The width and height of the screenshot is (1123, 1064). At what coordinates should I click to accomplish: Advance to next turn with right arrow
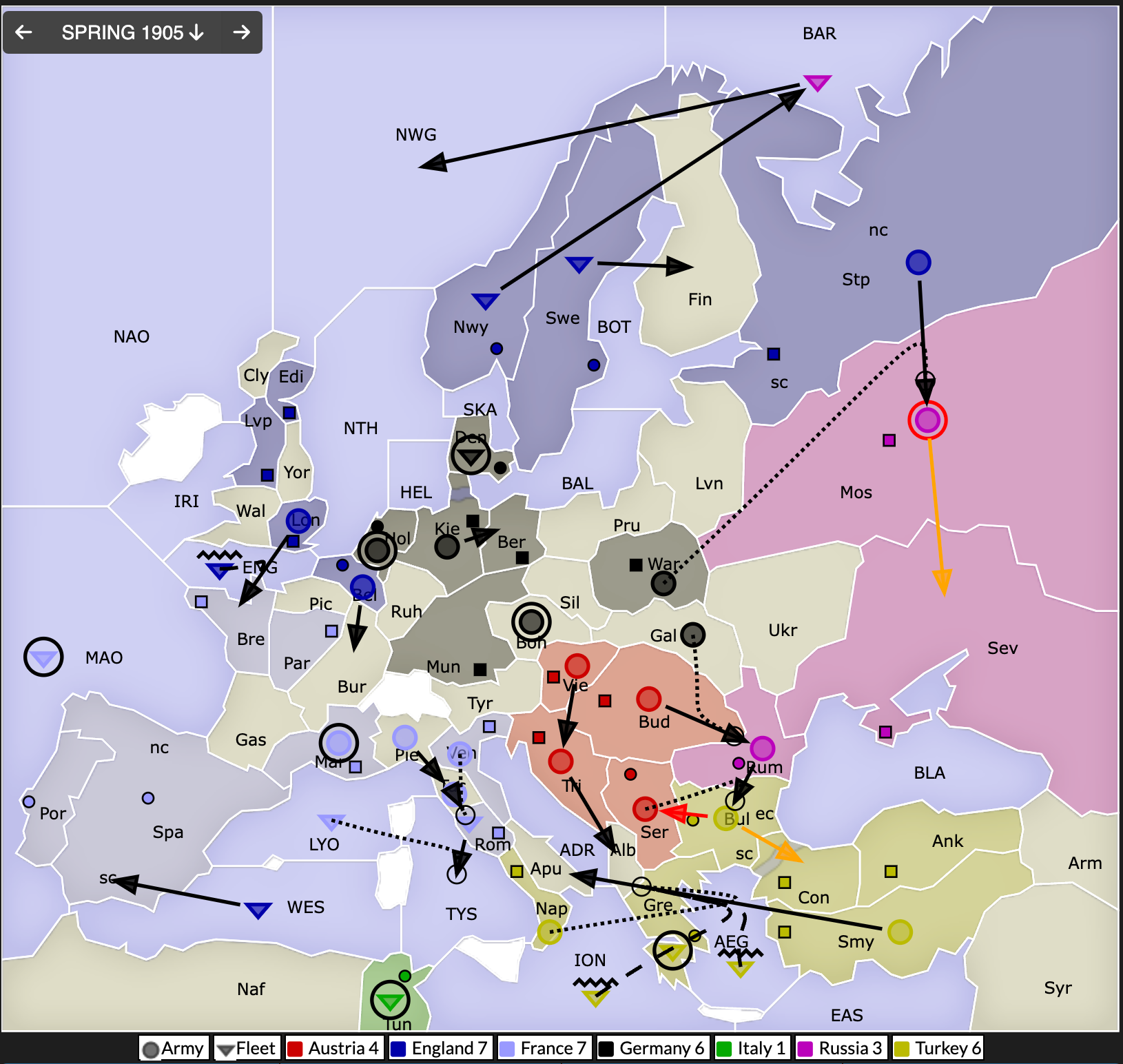pyautogui.click(x=241, y=32)
